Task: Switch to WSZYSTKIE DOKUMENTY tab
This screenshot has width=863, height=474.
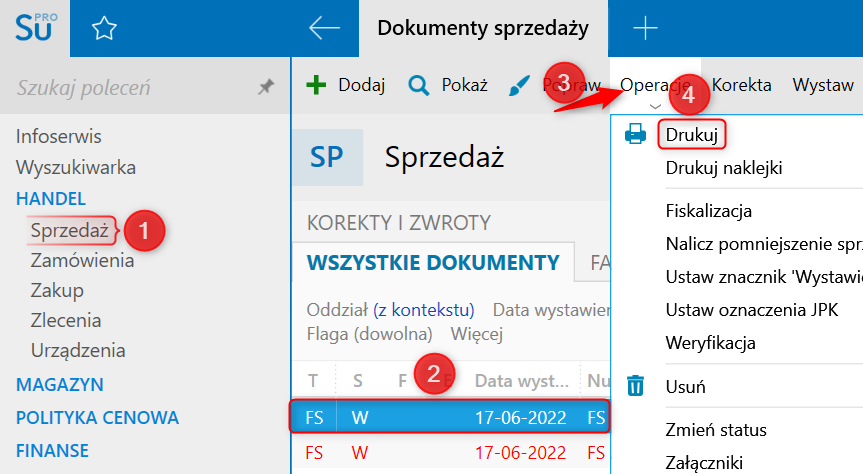Action: [433, 263]
